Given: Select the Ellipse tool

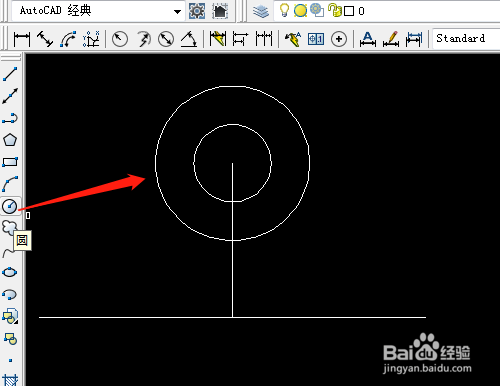Looking at the screenshot, I should point(9,272).
